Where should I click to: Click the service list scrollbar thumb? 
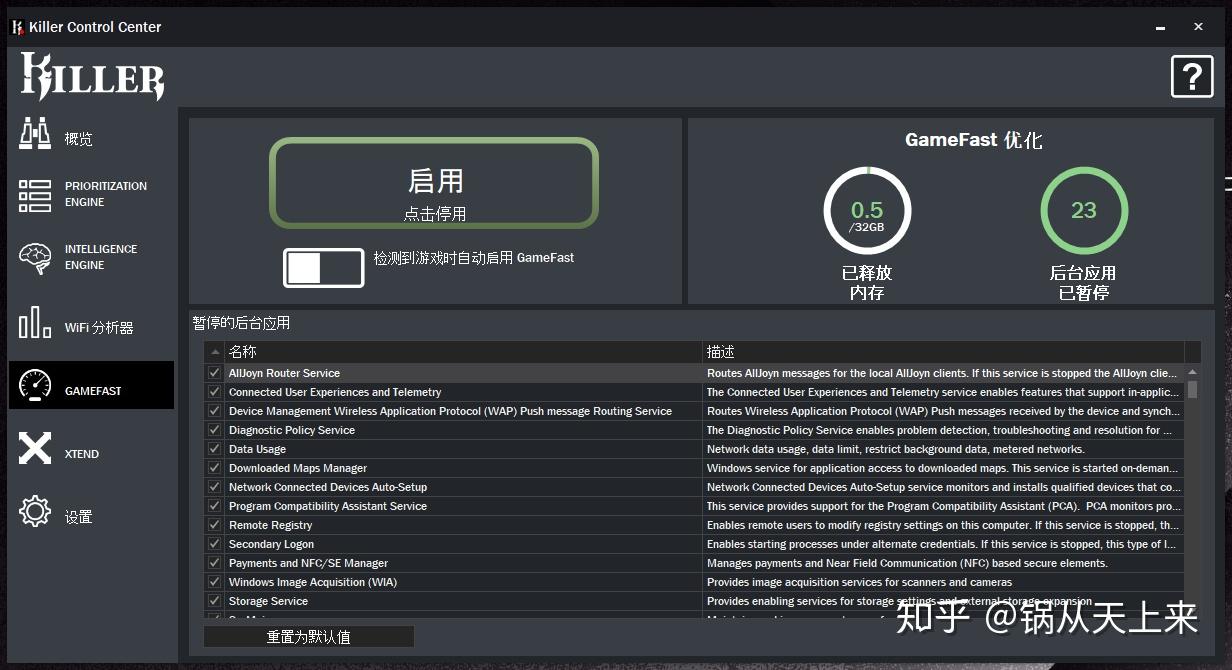click(1192, 389)
